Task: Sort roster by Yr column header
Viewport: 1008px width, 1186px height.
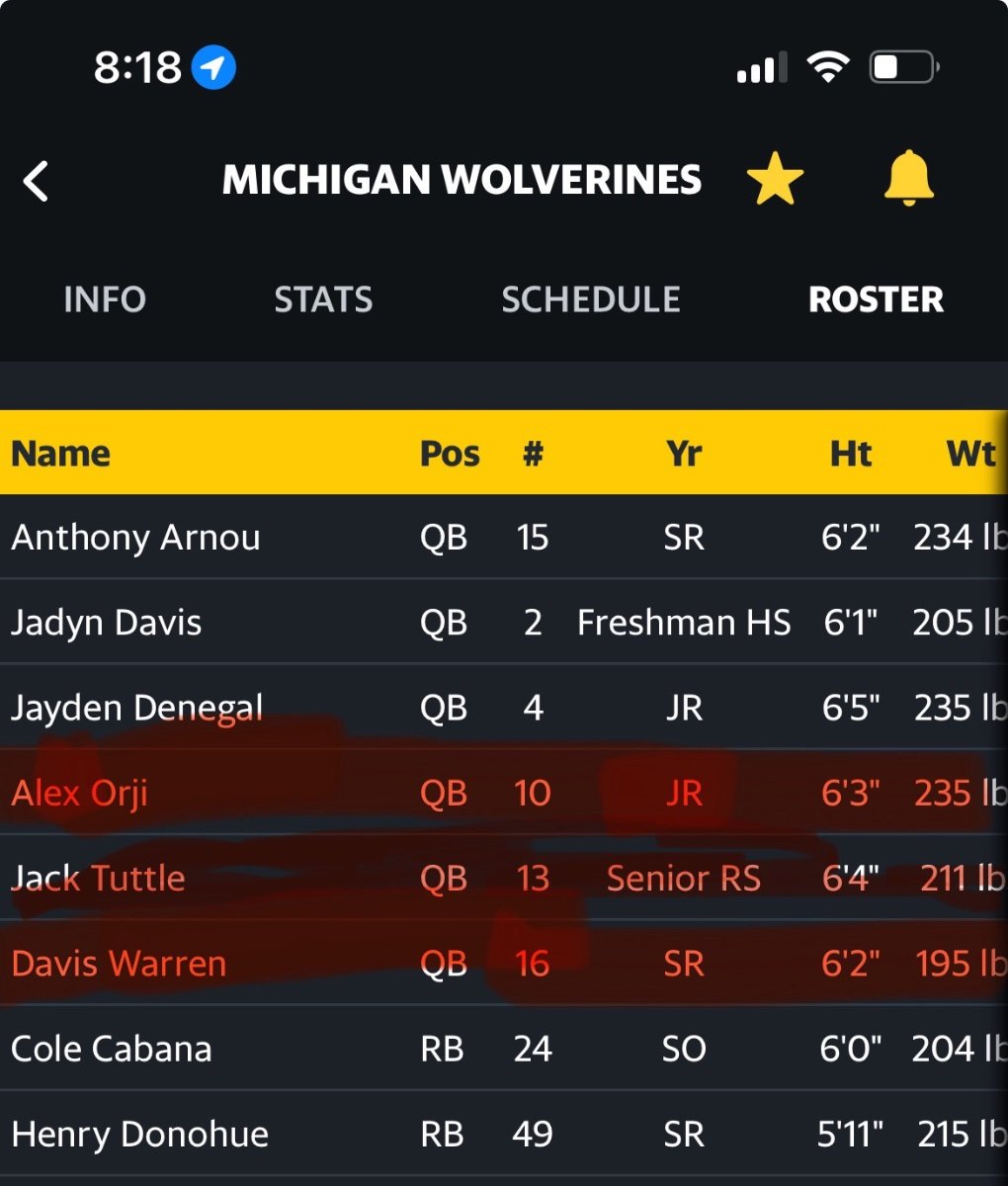Action: pos(684,454)
